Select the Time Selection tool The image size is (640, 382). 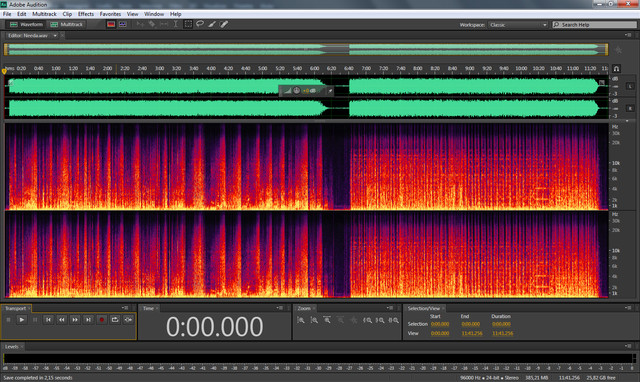176,24
